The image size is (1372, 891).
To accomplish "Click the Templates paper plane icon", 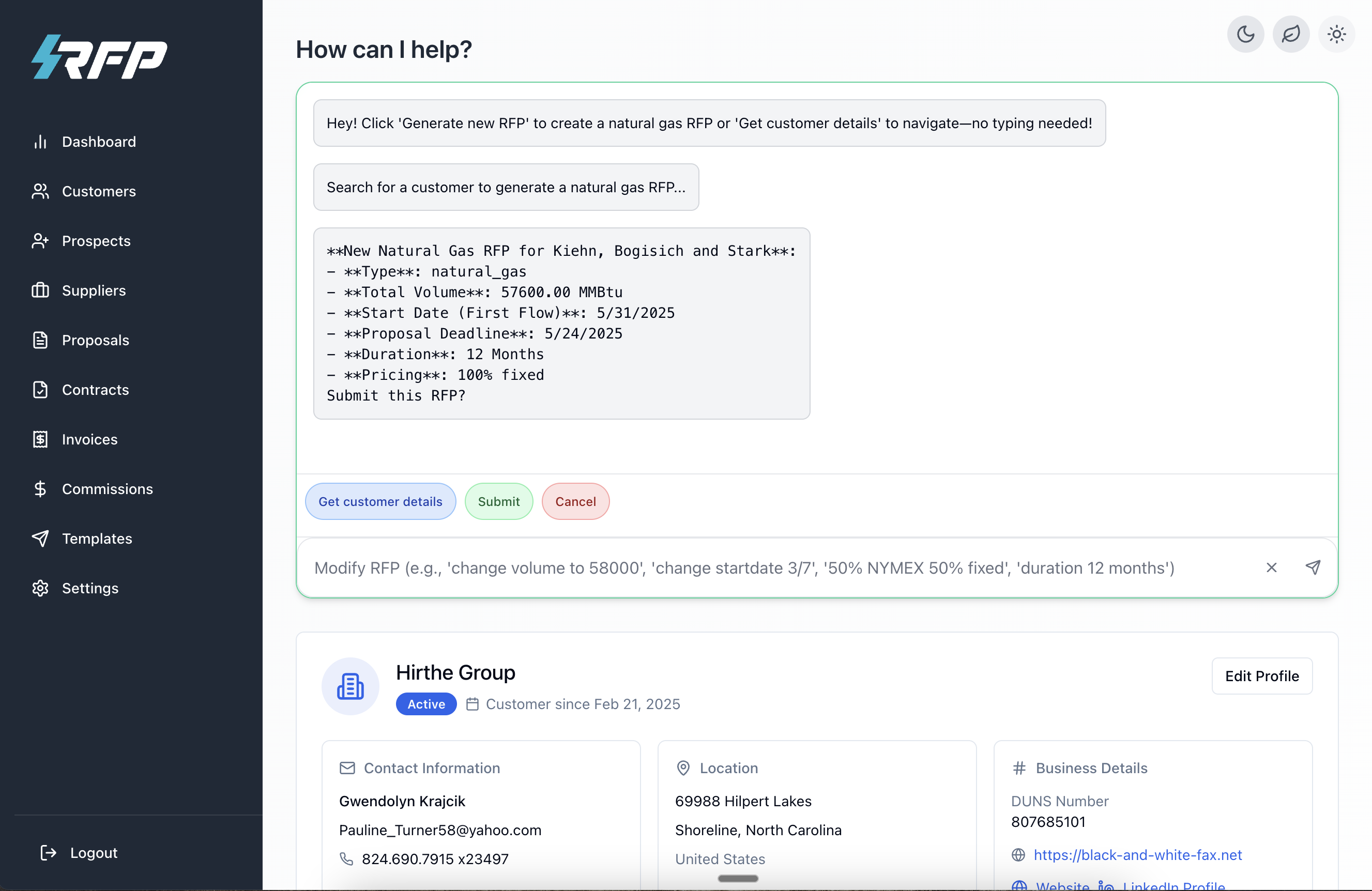I will point(40,539).
